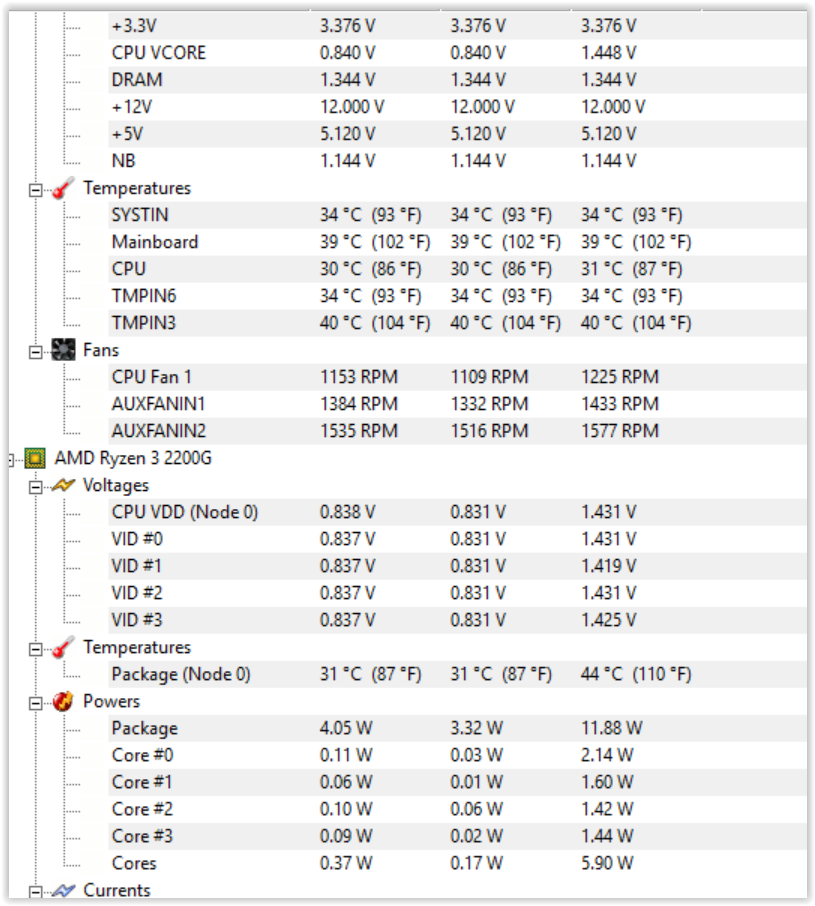815x906 pixels.
Task: Click the lightning icon next to Voltages
Action: click(63, 485)
